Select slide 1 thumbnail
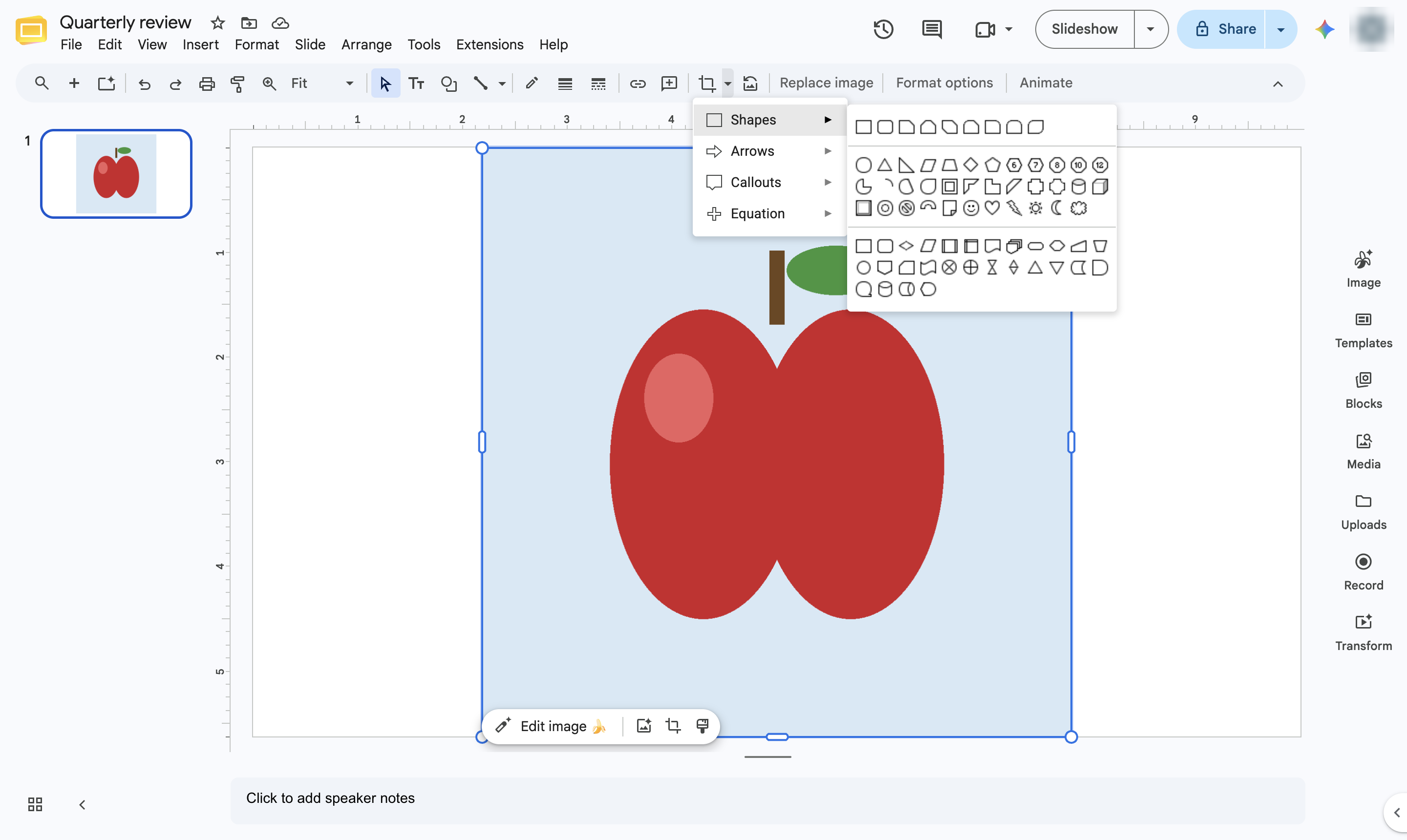This screenshot has width=1407, height=840. pos(116,173)
